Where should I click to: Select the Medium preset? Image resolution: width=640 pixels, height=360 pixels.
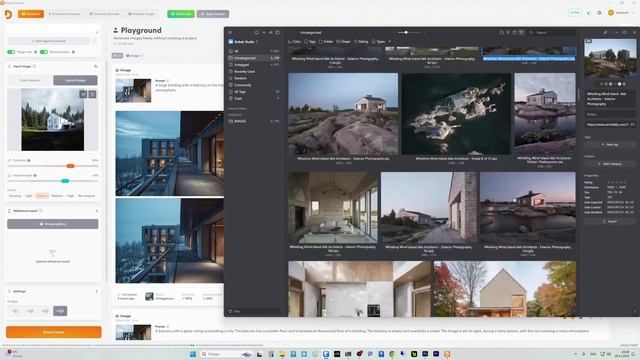[57, 196]
